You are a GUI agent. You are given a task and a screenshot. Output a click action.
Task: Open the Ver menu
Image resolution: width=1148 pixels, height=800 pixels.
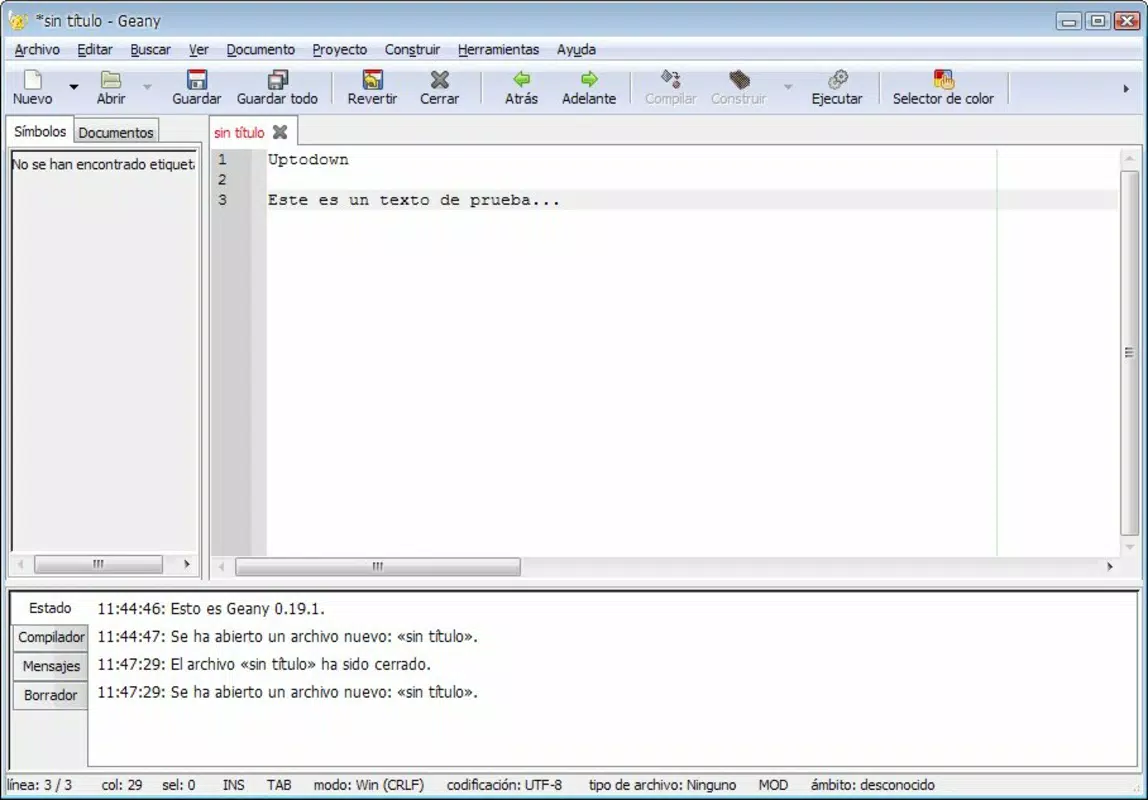(x=198, y=50)
